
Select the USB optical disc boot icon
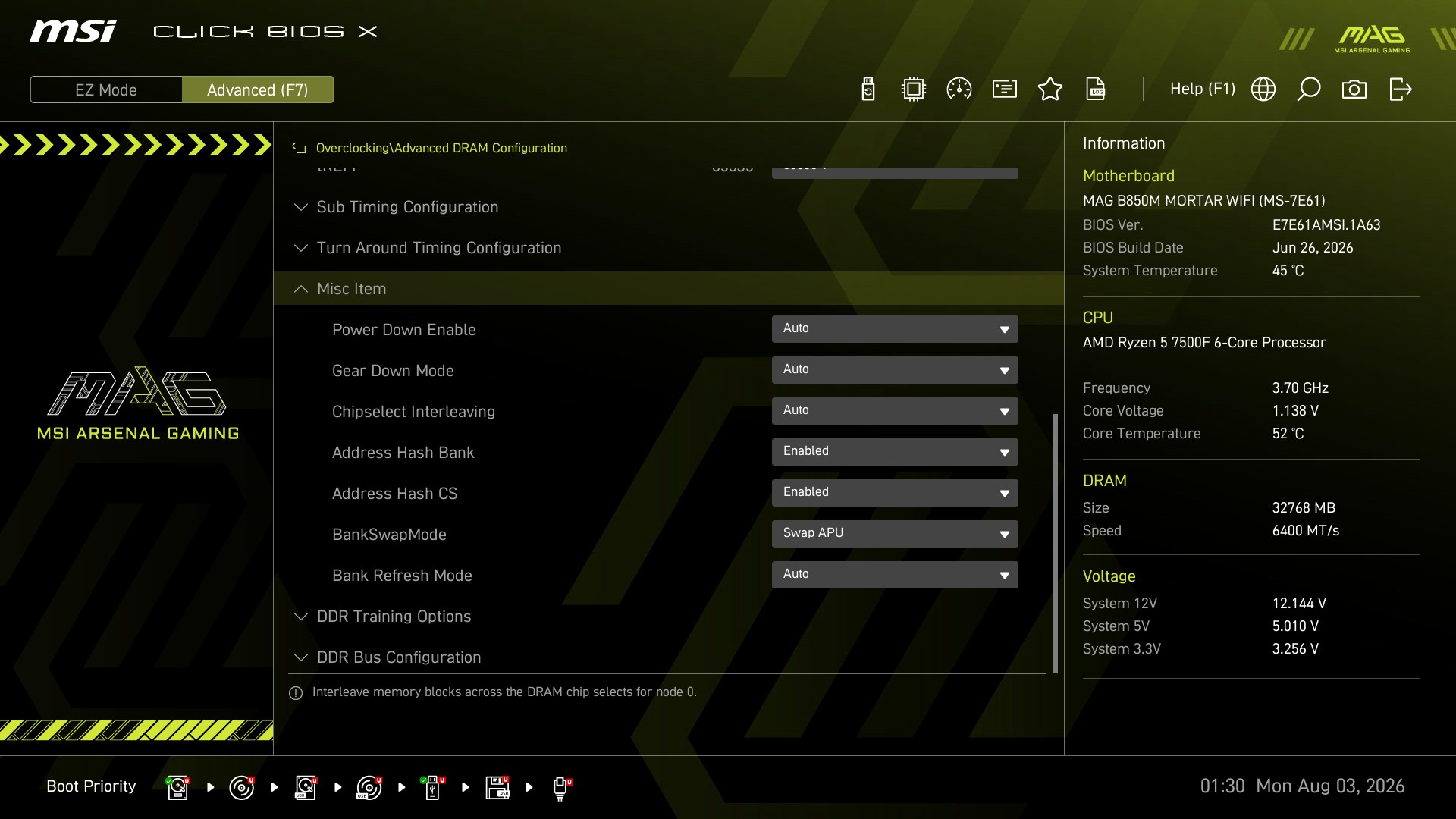[369, 787]
